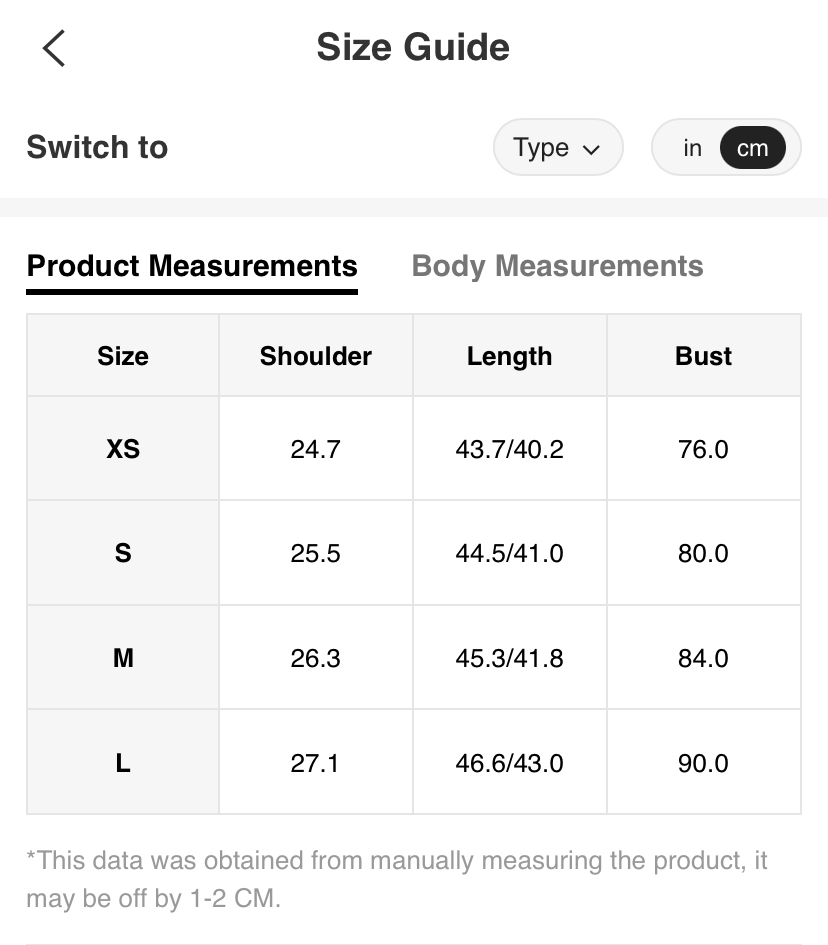
Task: Click the L length value 46.6/43.0
Action: [x=509, y=763]
